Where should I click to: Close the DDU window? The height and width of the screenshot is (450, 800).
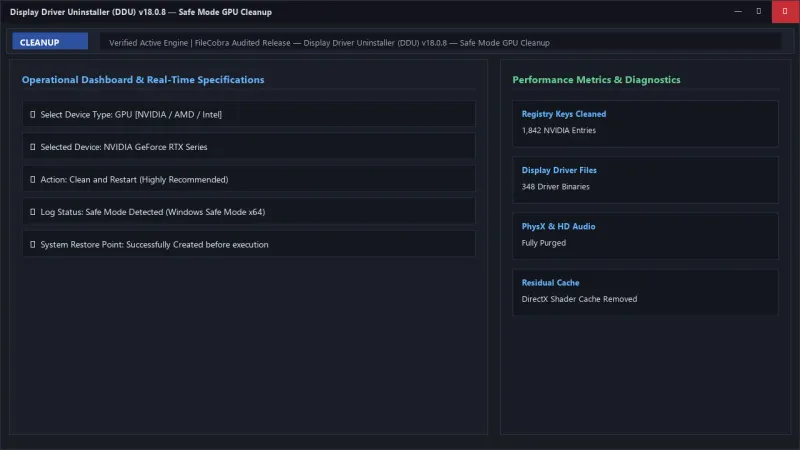click(785, 11)
